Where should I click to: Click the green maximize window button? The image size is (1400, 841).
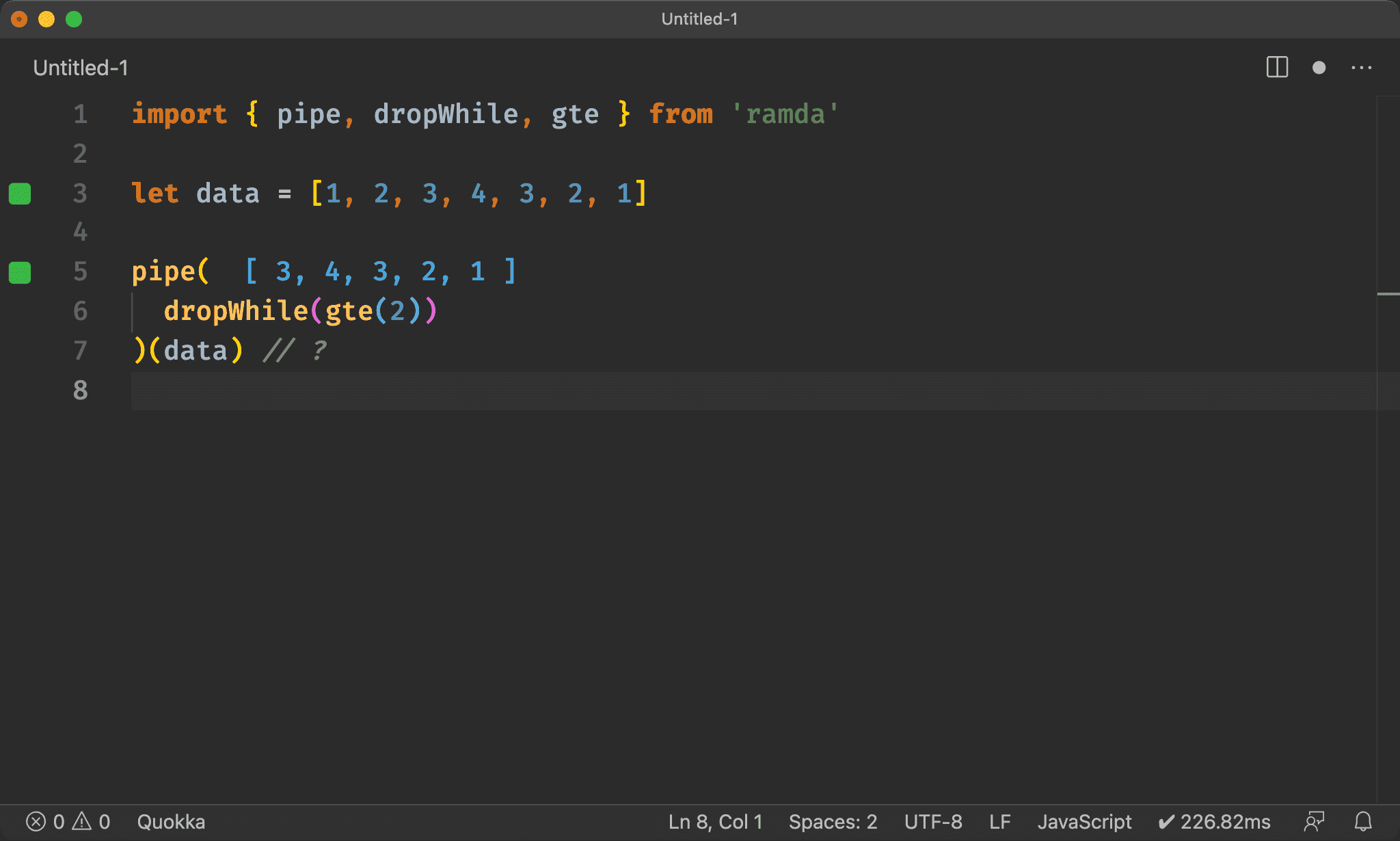click(74, 19)
